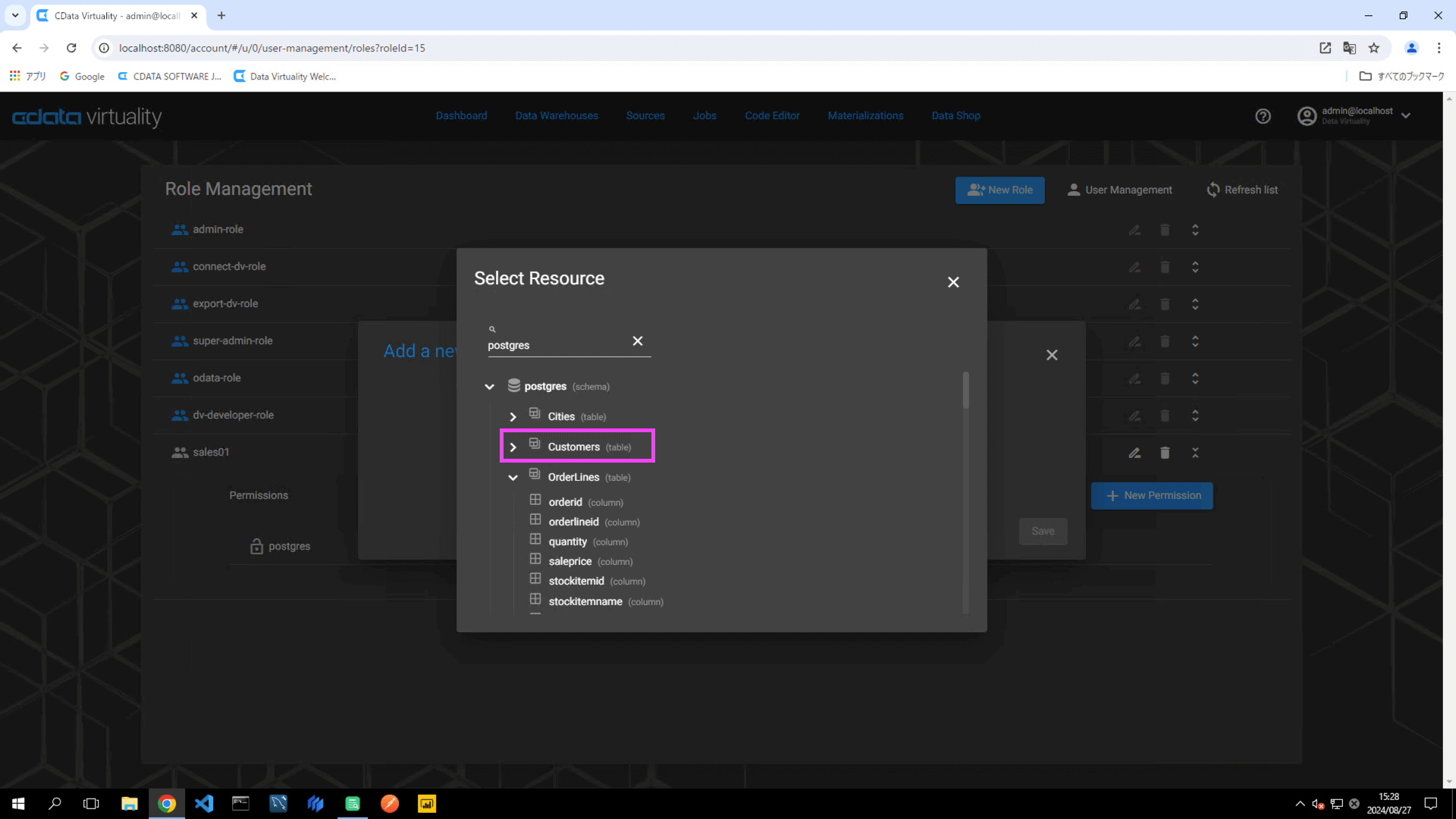Click the edit pencil icon for sales01 role
Screen dimensions: 1456x819
pyautogui.click(x=1134, y=453)
